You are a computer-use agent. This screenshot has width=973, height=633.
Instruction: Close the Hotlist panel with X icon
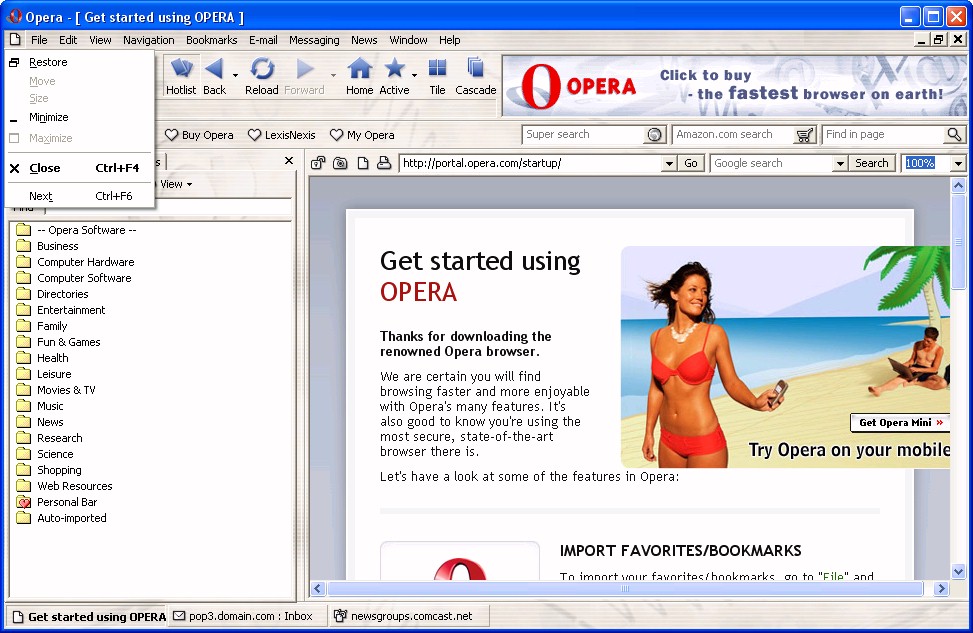(289, 161)
